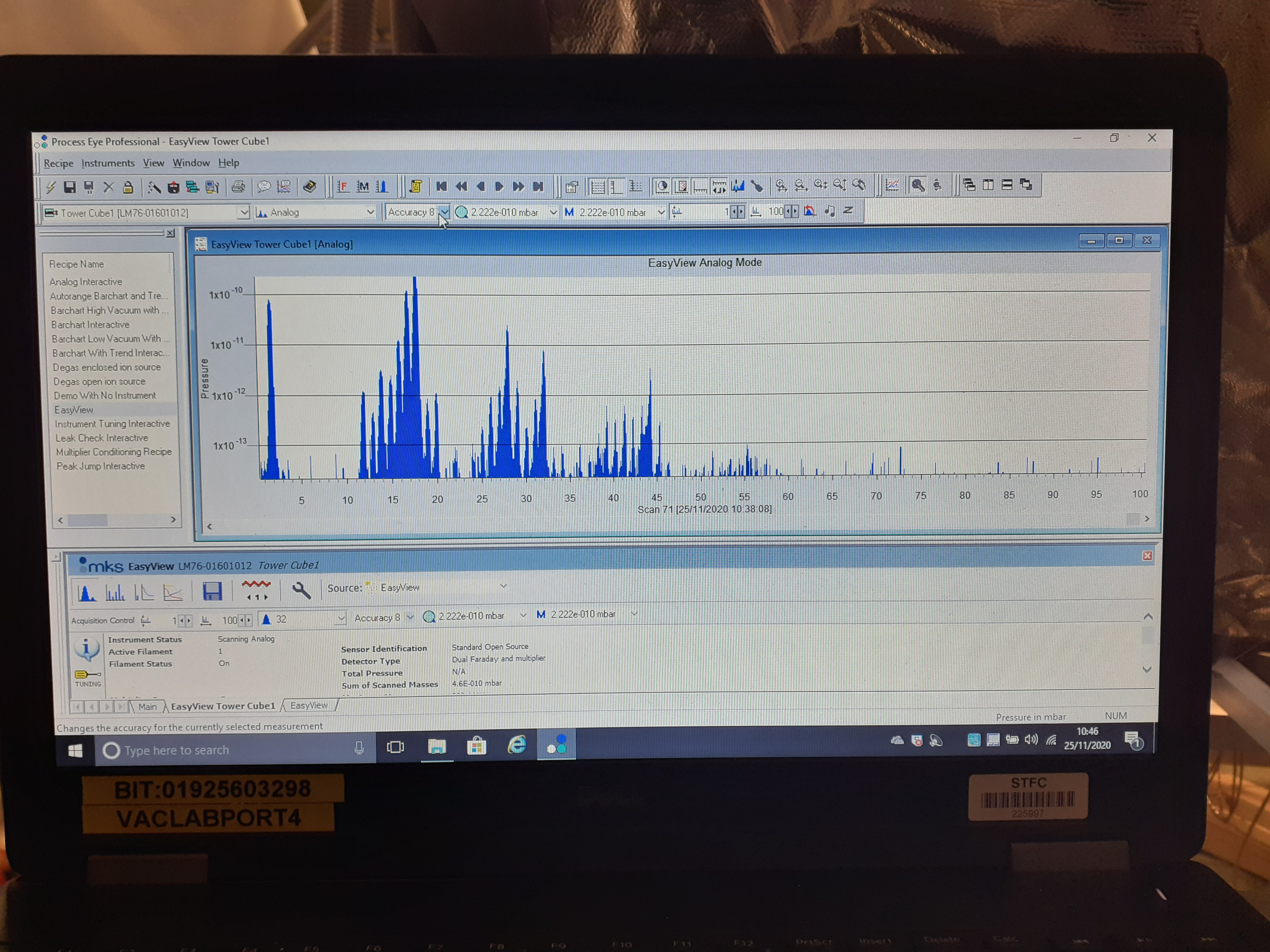Open the top toolbar M 2.222e-010 mbar dropdown
This screenshot has height=952, width=1270.
coord(661,212)
